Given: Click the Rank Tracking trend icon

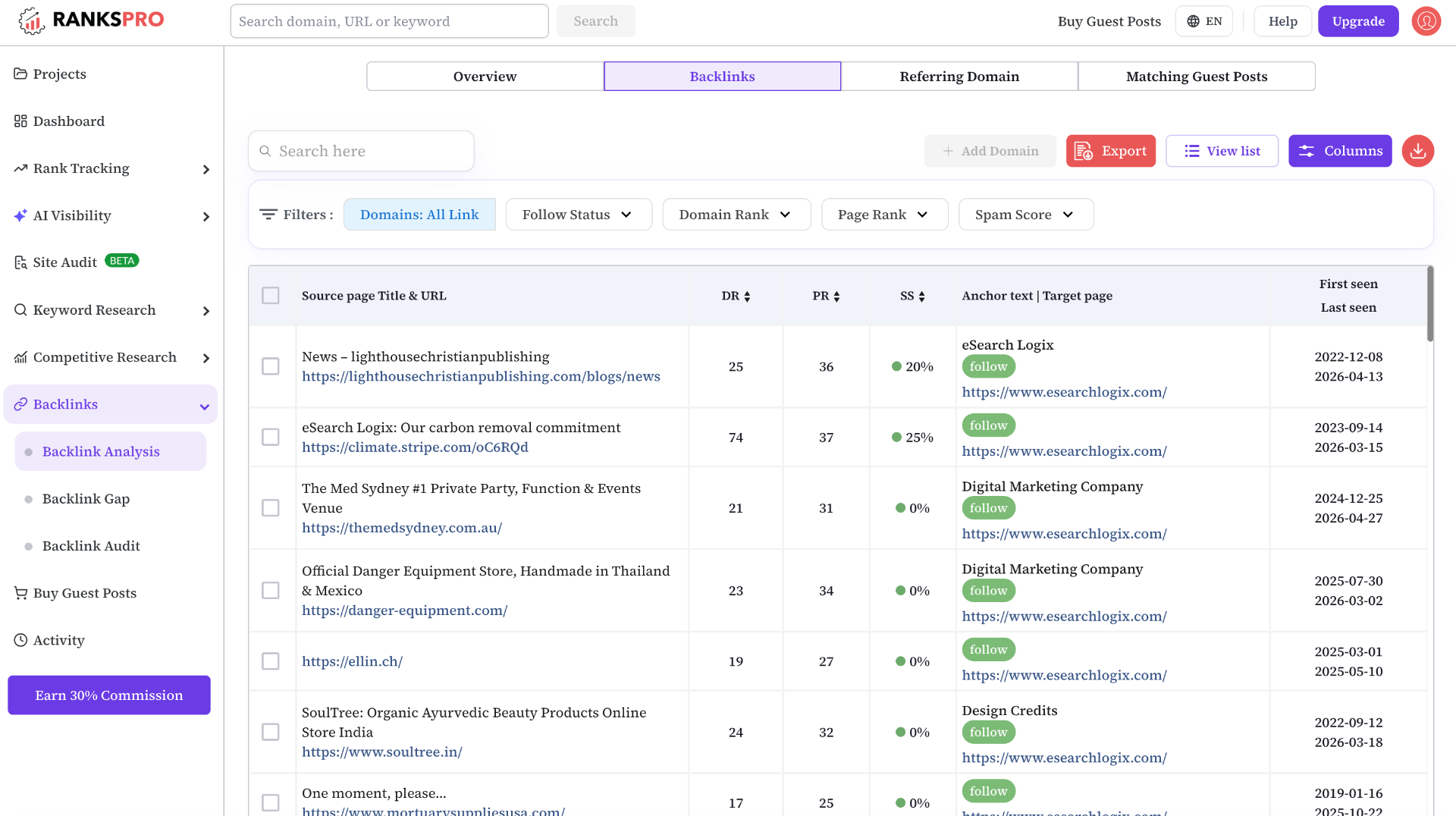Looking at the screenshot, I should [x=20, y=168].
